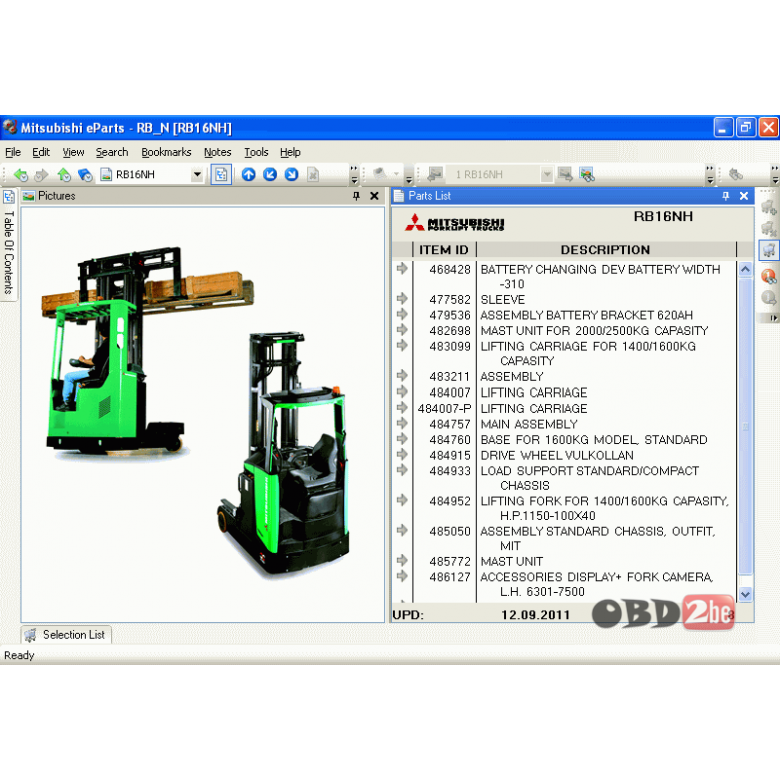Click the previous picture icon beside 1 RB16NH
Viewport: 780px width, 780px height.
(x=435, y=174)
